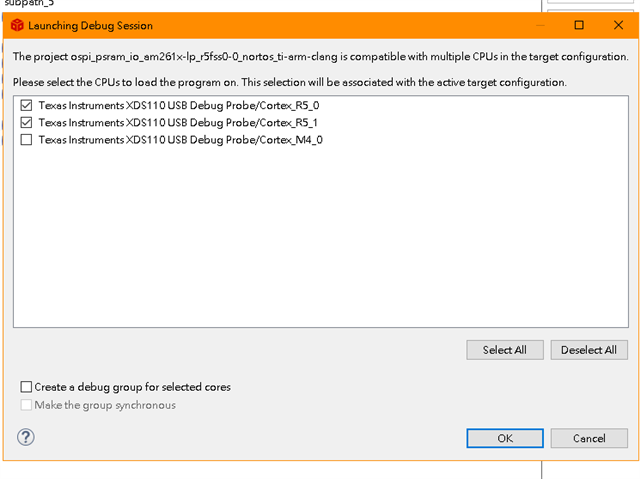Close the Launching Debug Session dialog
Screen dimensions: 640x479
(618, 25)
